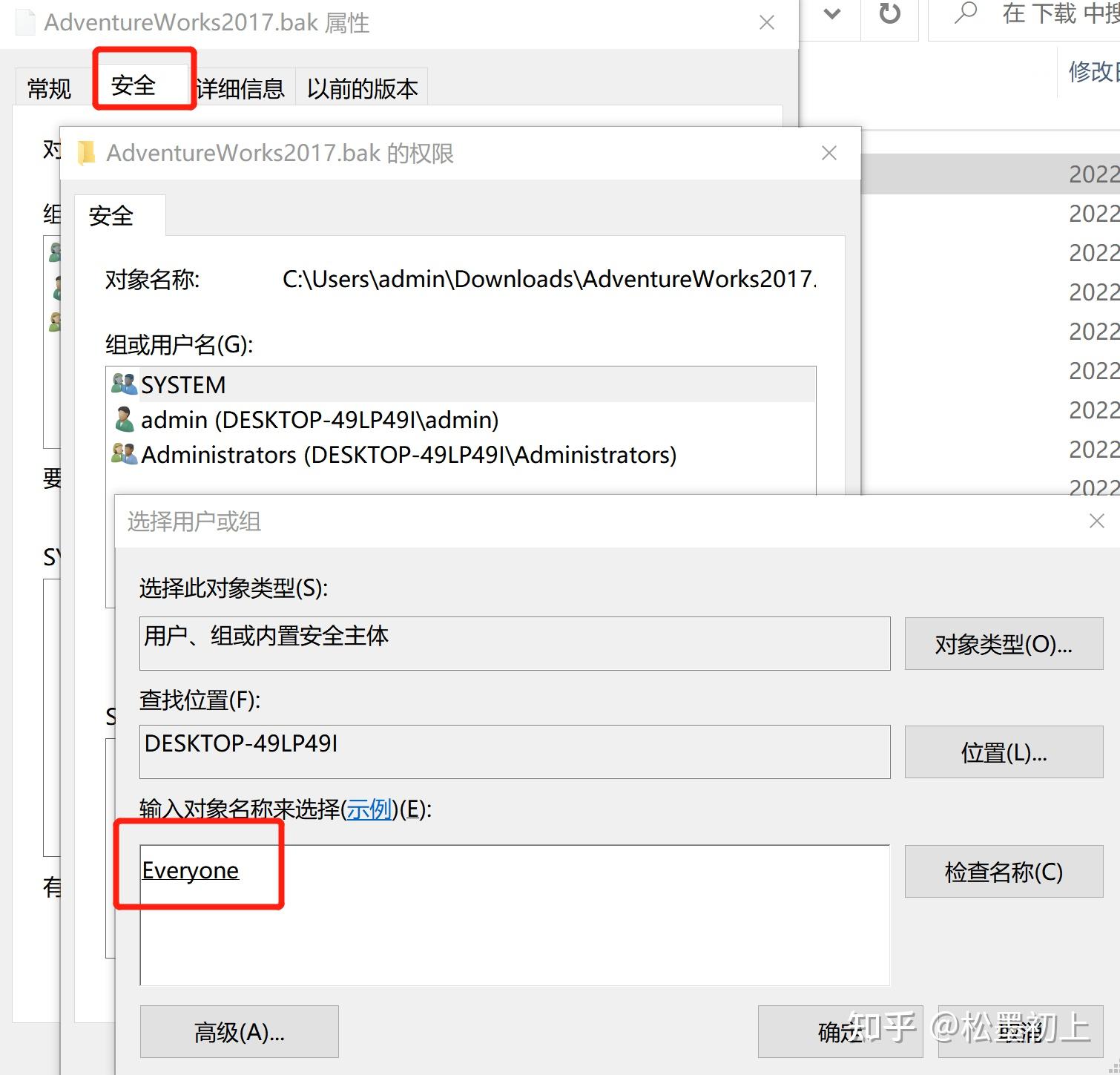This screenshot has height=1075, width=1120.
Task: Open the 示例 link
Action: (369, 809)
